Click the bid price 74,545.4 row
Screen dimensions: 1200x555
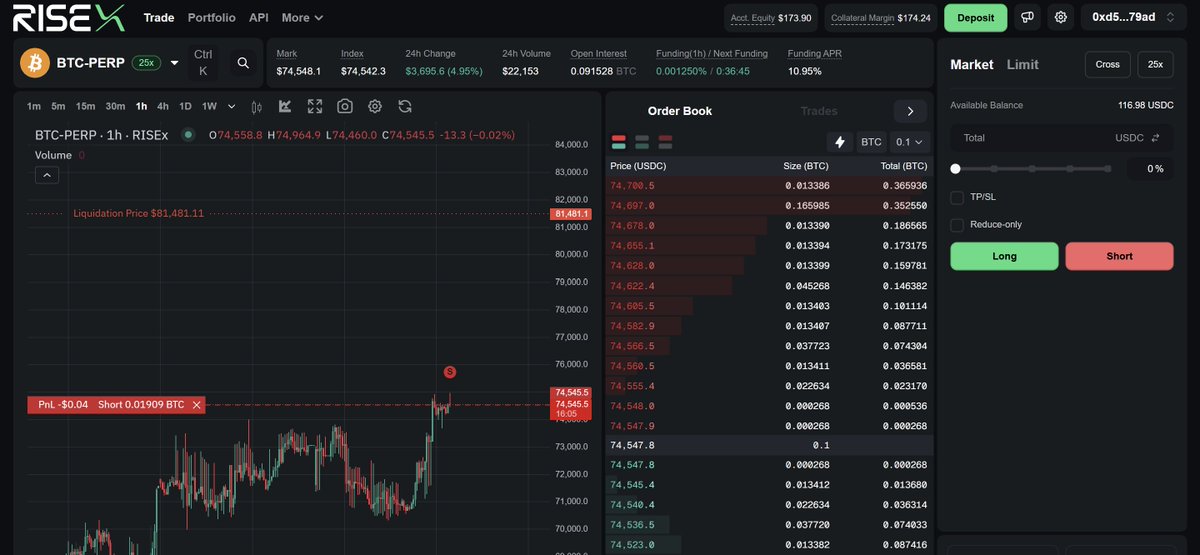pos(768,485)
